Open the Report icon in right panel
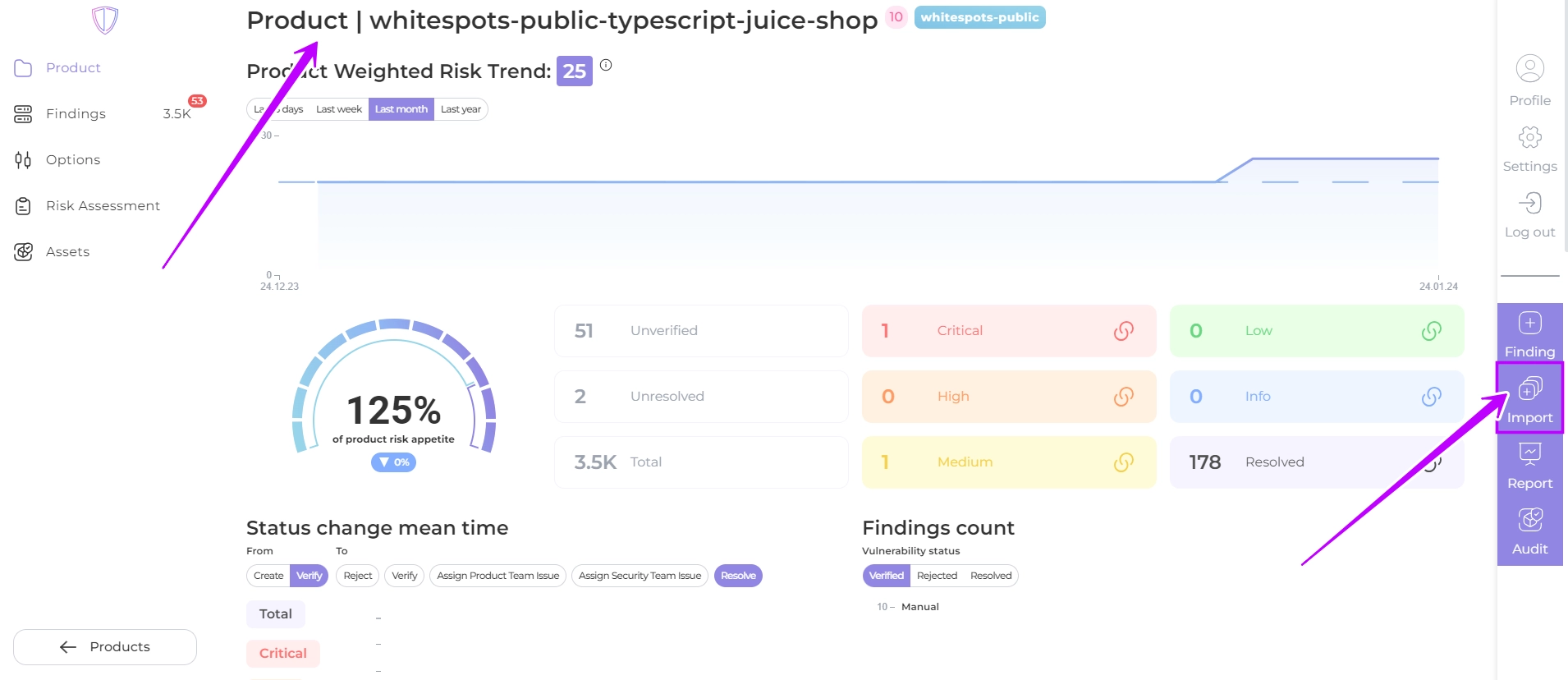Viewport: 1568px width, 680px height. 1529,454
